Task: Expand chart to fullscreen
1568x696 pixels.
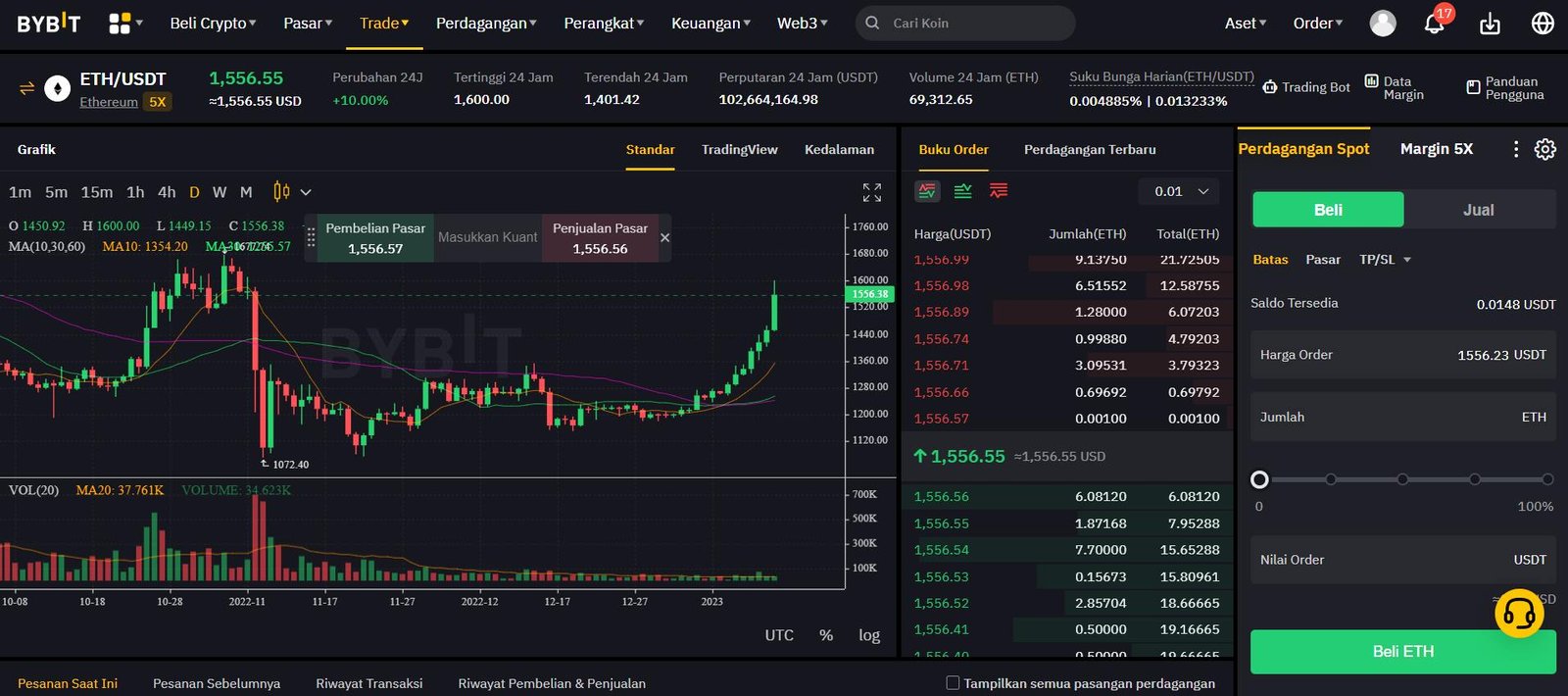Action: click(x=872, y=192)
